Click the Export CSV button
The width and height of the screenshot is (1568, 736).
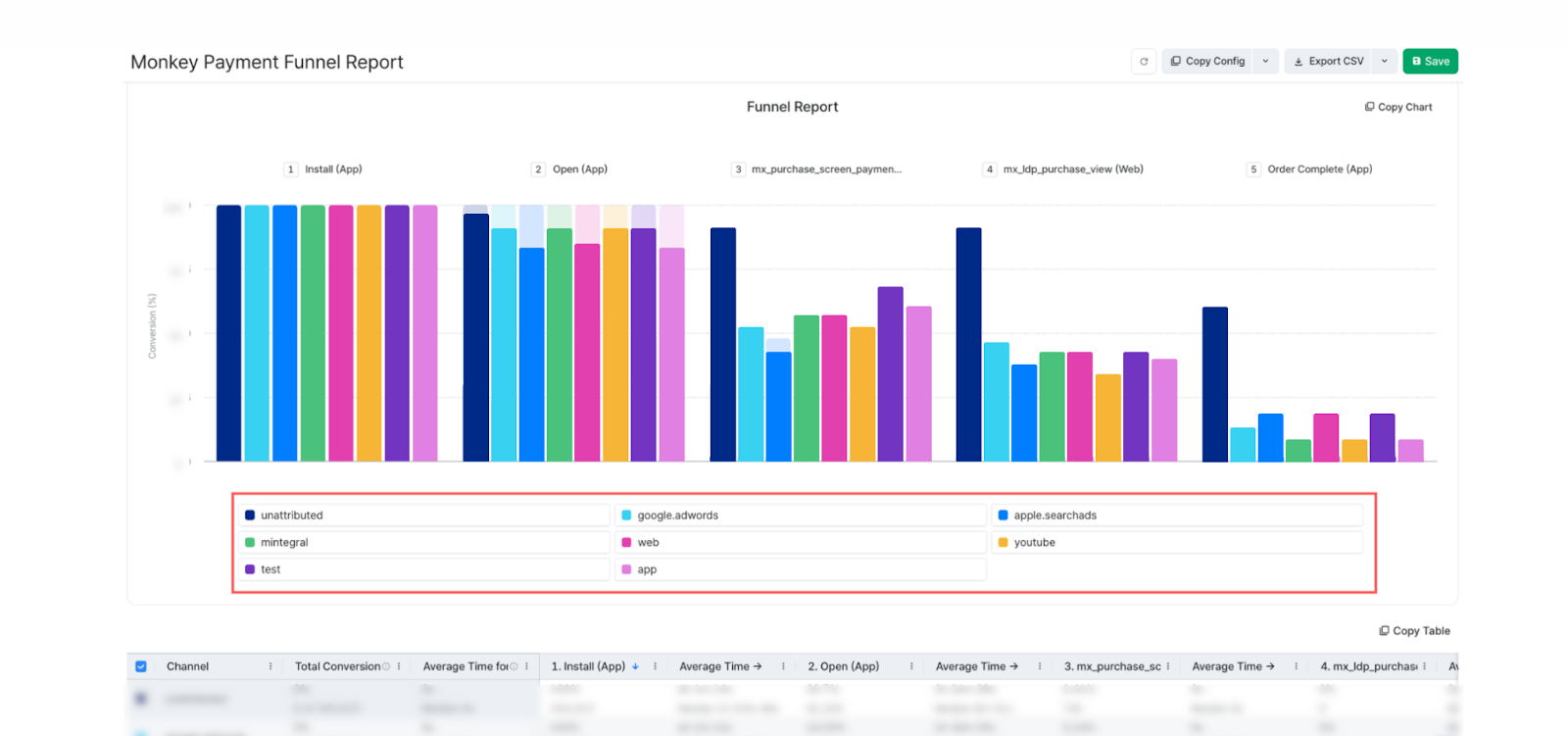[x=1328, y=61]
